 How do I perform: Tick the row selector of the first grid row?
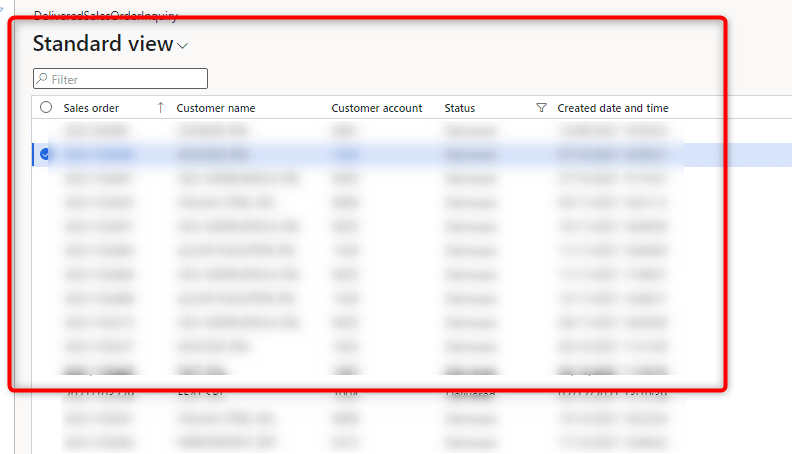[46, 131]
